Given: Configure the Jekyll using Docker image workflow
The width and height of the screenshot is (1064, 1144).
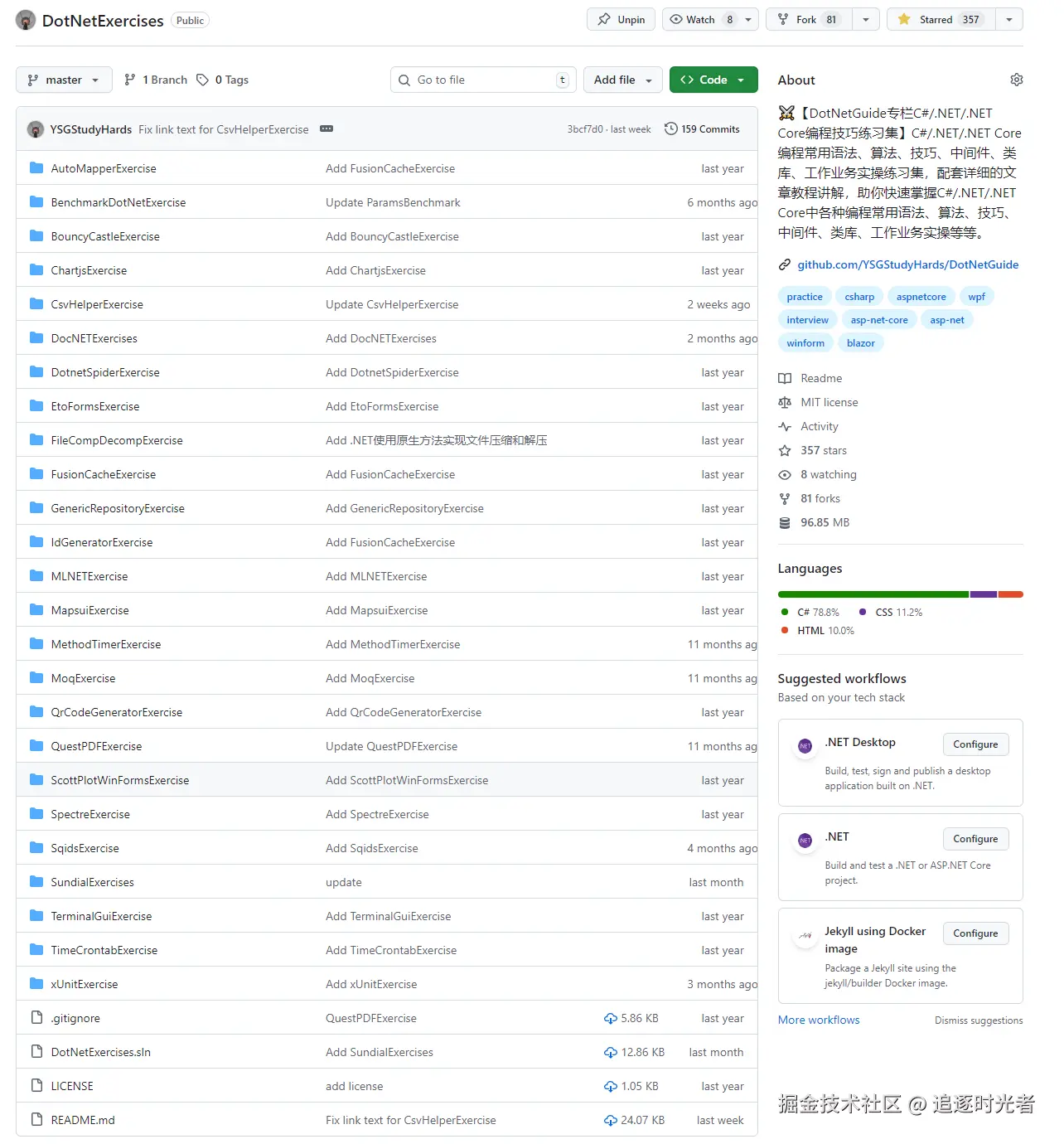Looking at the screenshot, I should coord(975,933).
